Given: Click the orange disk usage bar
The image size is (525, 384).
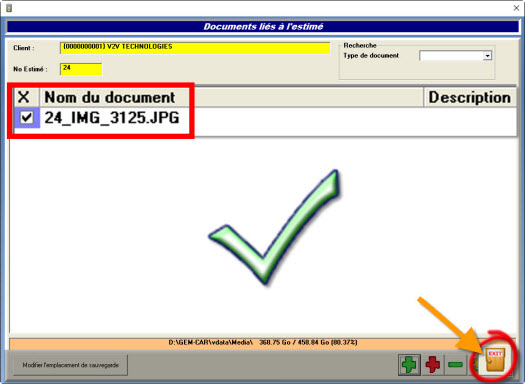Looking at the screenshot, I should (263, 343).
